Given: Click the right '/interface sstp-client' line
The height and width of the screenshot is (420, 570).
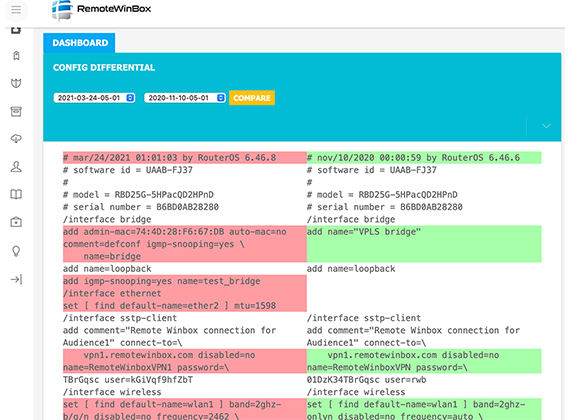Looking at the screenshot, I should [364, 318].
